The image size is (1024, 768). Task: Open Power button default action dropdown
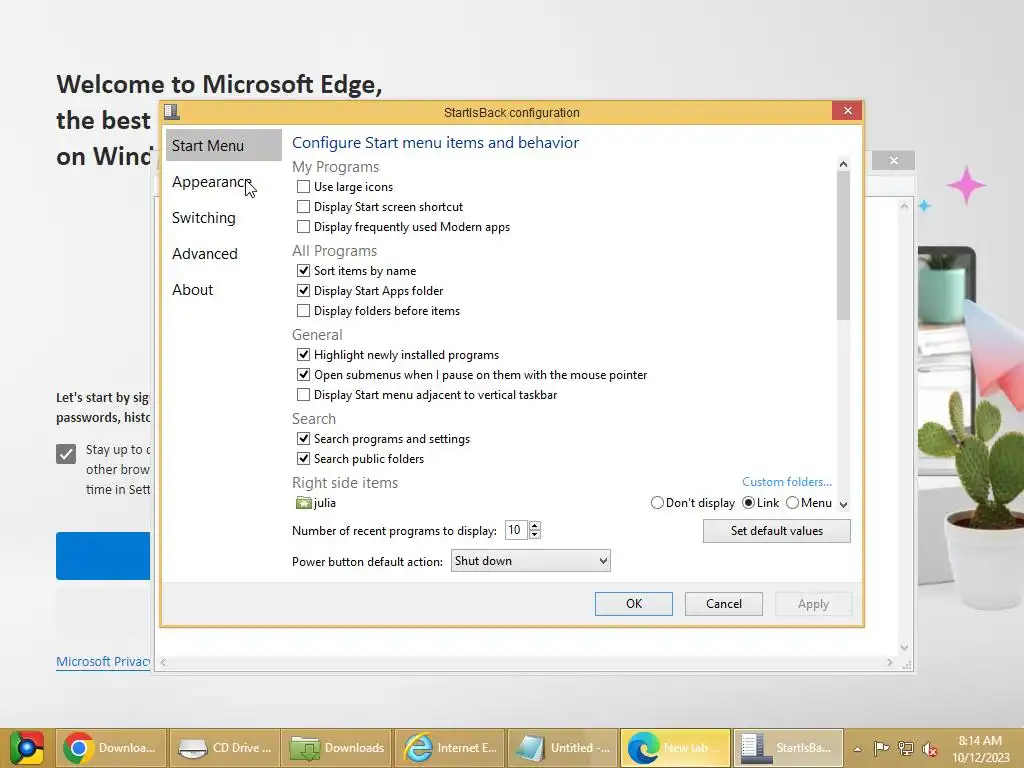pos(530,560)
